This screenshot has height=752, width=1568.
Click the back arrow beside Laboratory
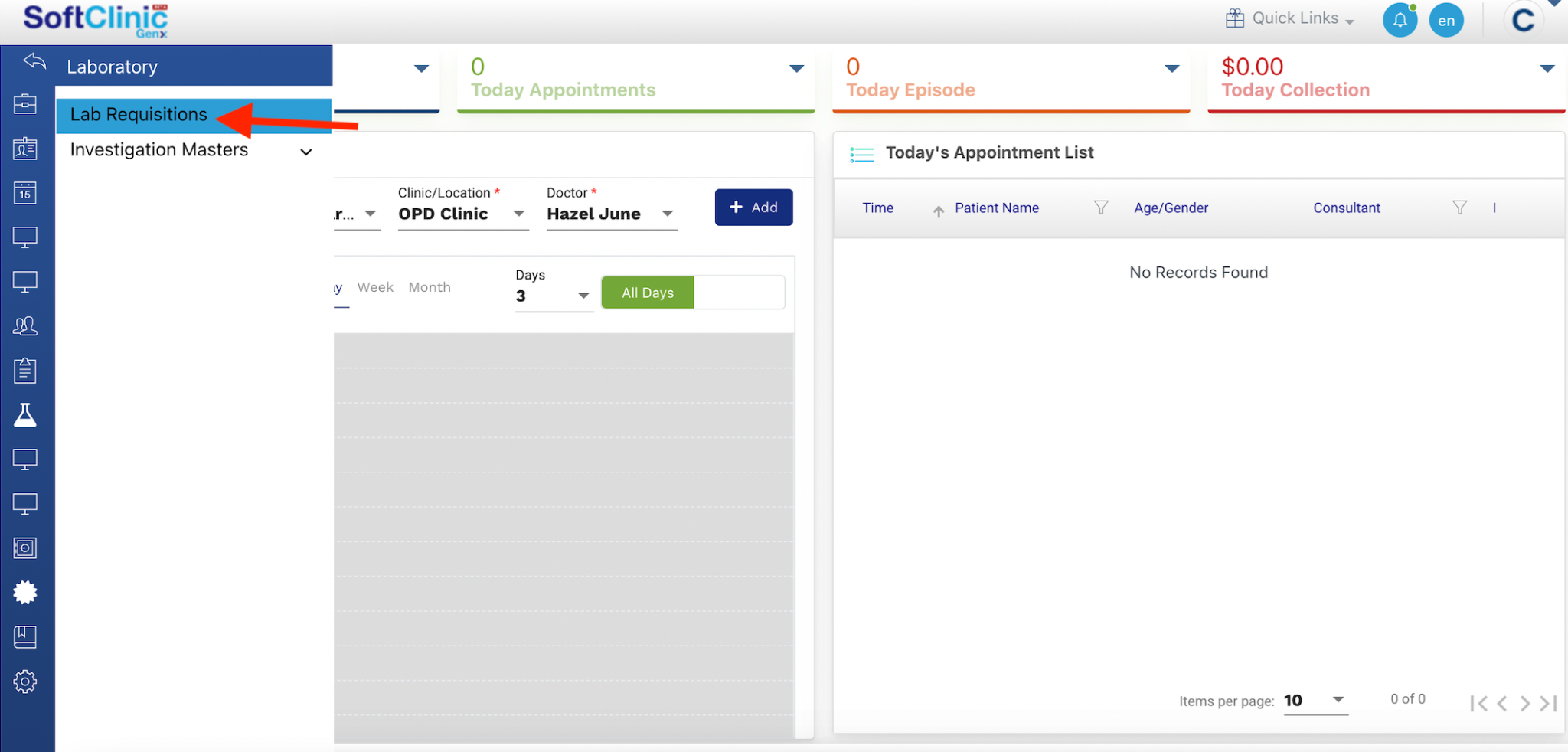click(x=34, y=61)
